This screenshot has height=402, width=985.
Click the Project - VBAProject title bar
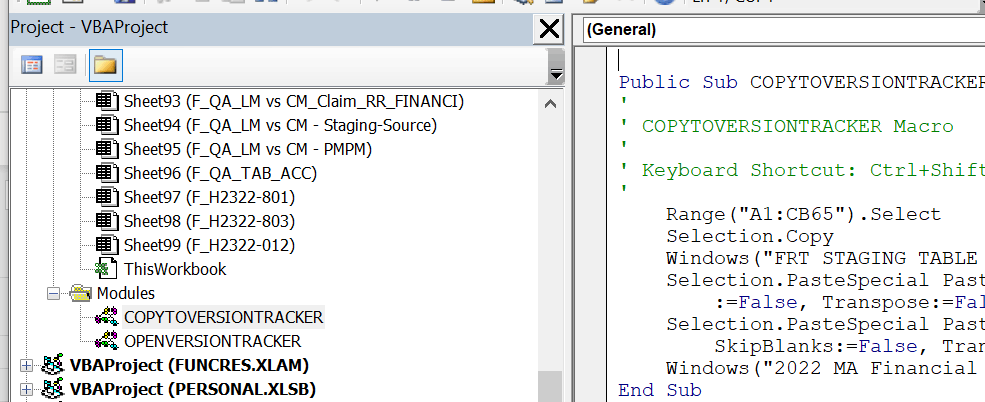point(270,28)
